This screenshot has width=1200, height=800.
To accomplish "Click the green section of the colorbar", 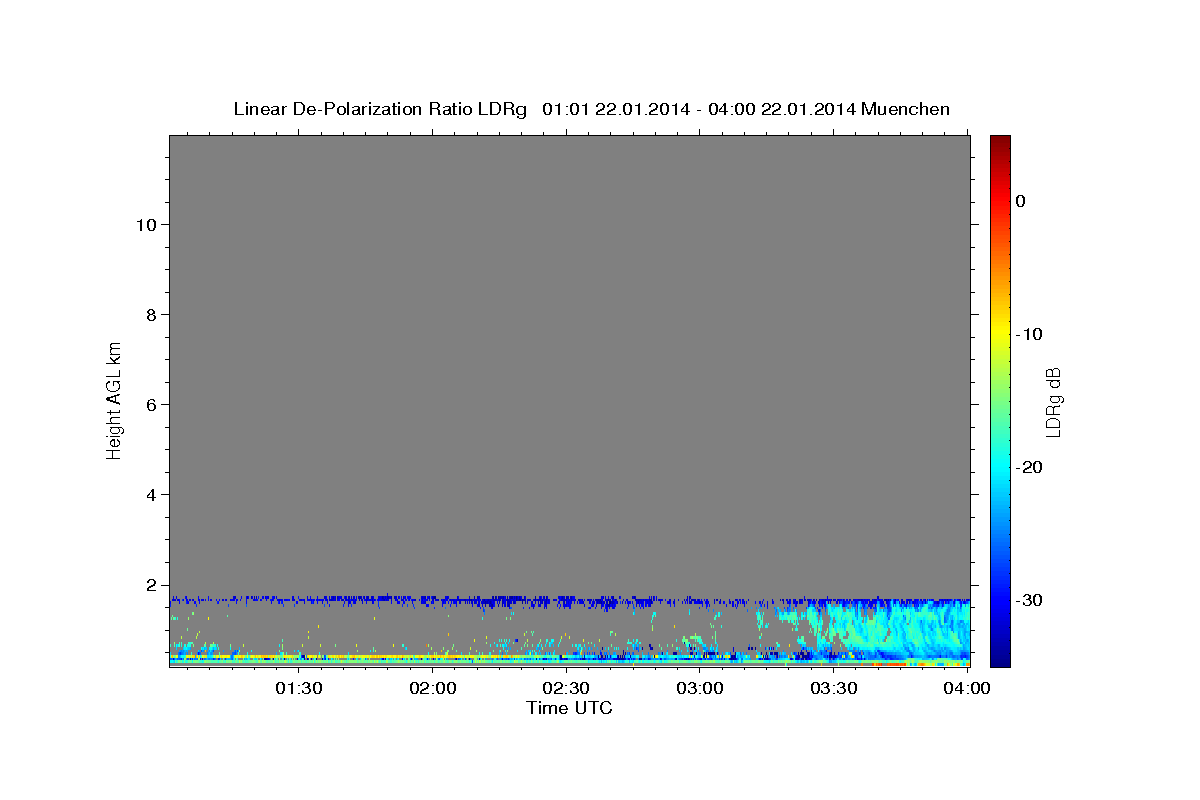I will tap(1000, 400).
